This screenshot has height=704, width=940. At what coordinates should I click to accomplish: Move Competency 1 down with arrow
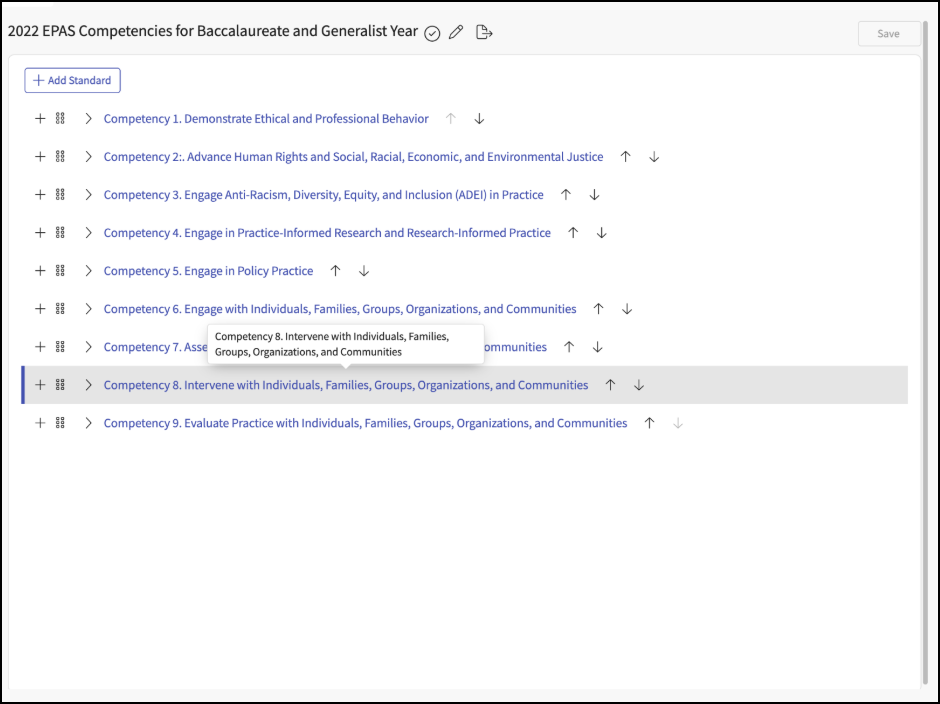tap(479, 119)
